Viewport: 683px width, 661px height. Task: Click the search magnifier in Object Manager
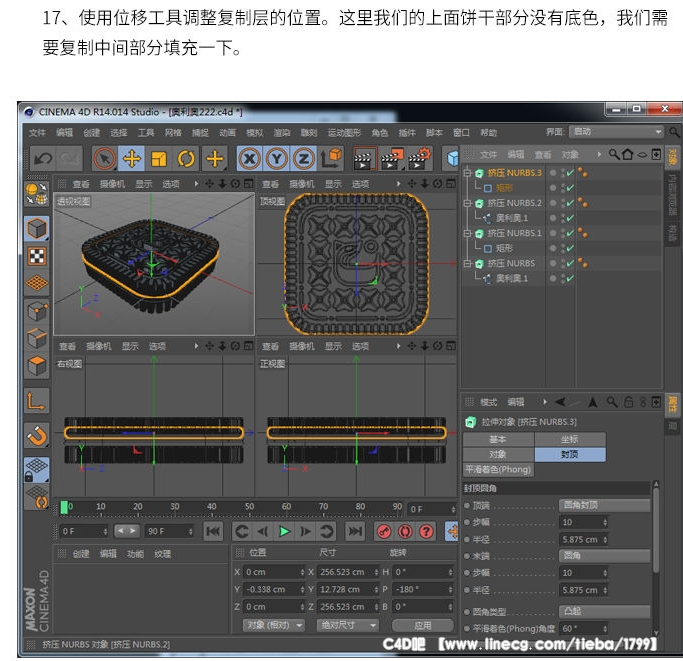point(614,154)
